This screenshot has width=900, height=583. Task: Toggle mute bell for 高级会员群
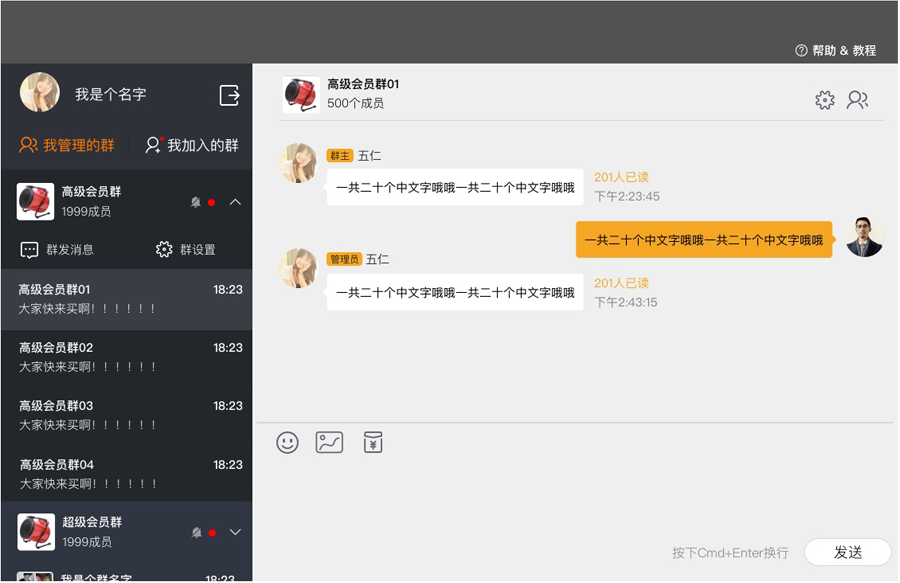point(196,202)
